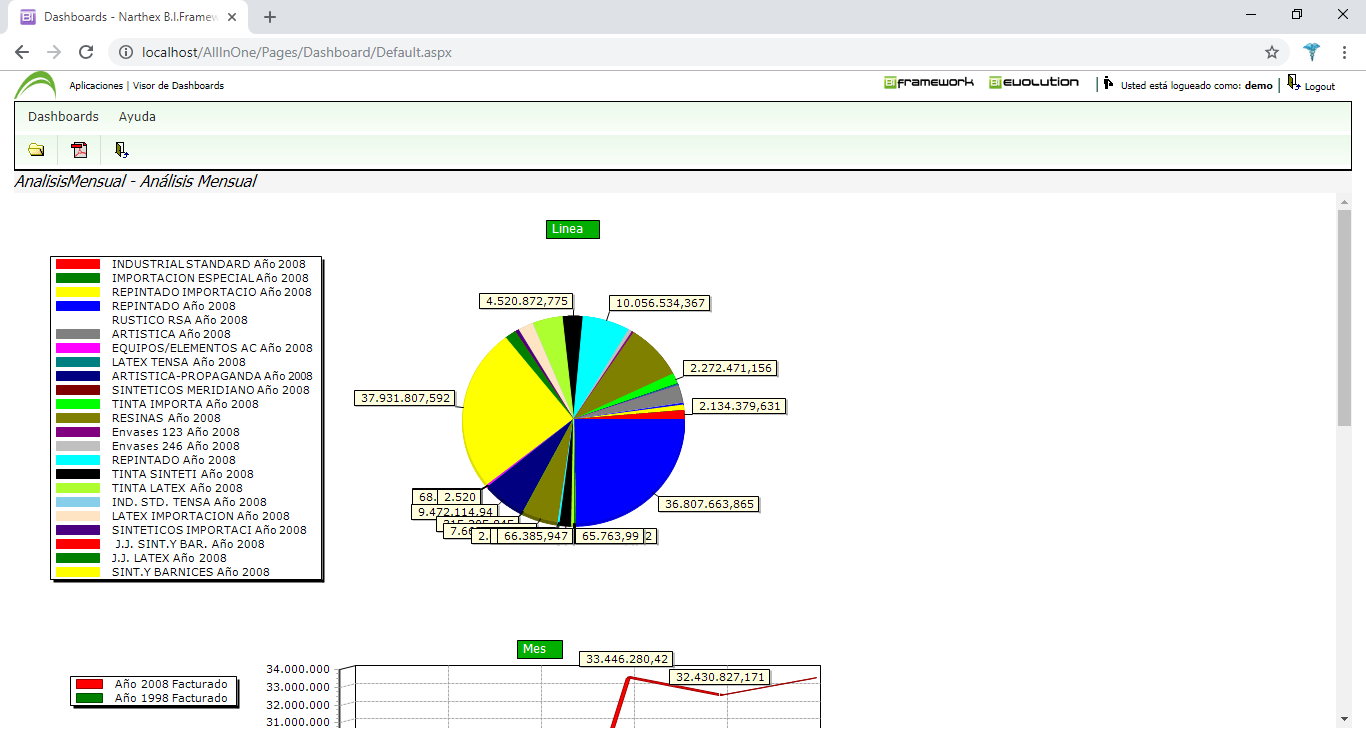Click legend entry RUSTICO RSA Año 2008
The height and width of the screenshot is (738, 1366).
pos(180,320)
